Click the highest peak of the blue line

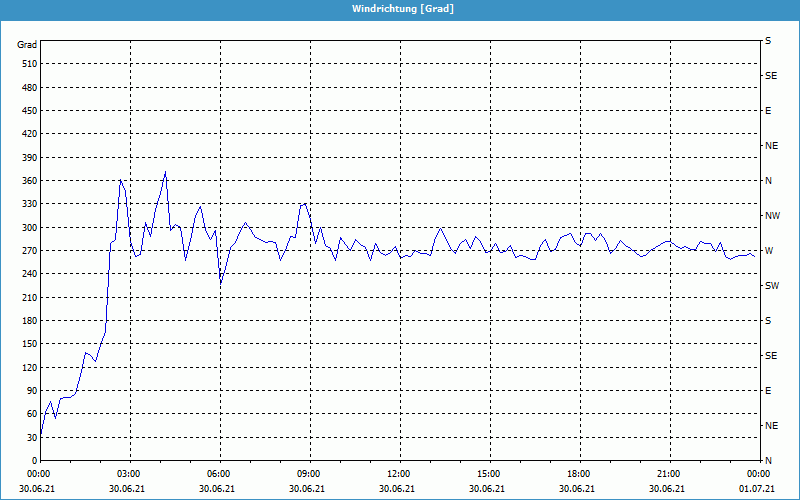point(165,172)
